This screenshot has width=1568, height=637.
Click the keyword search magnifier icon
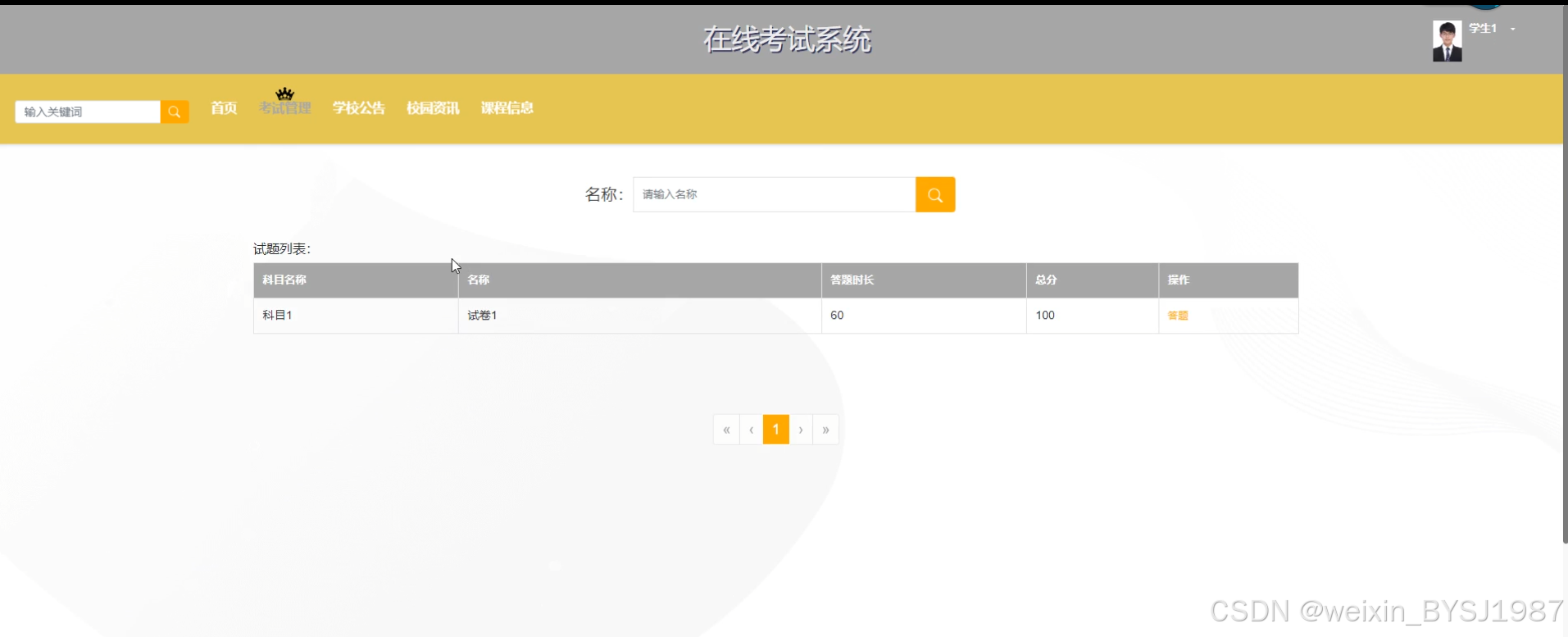pos(175,111)
